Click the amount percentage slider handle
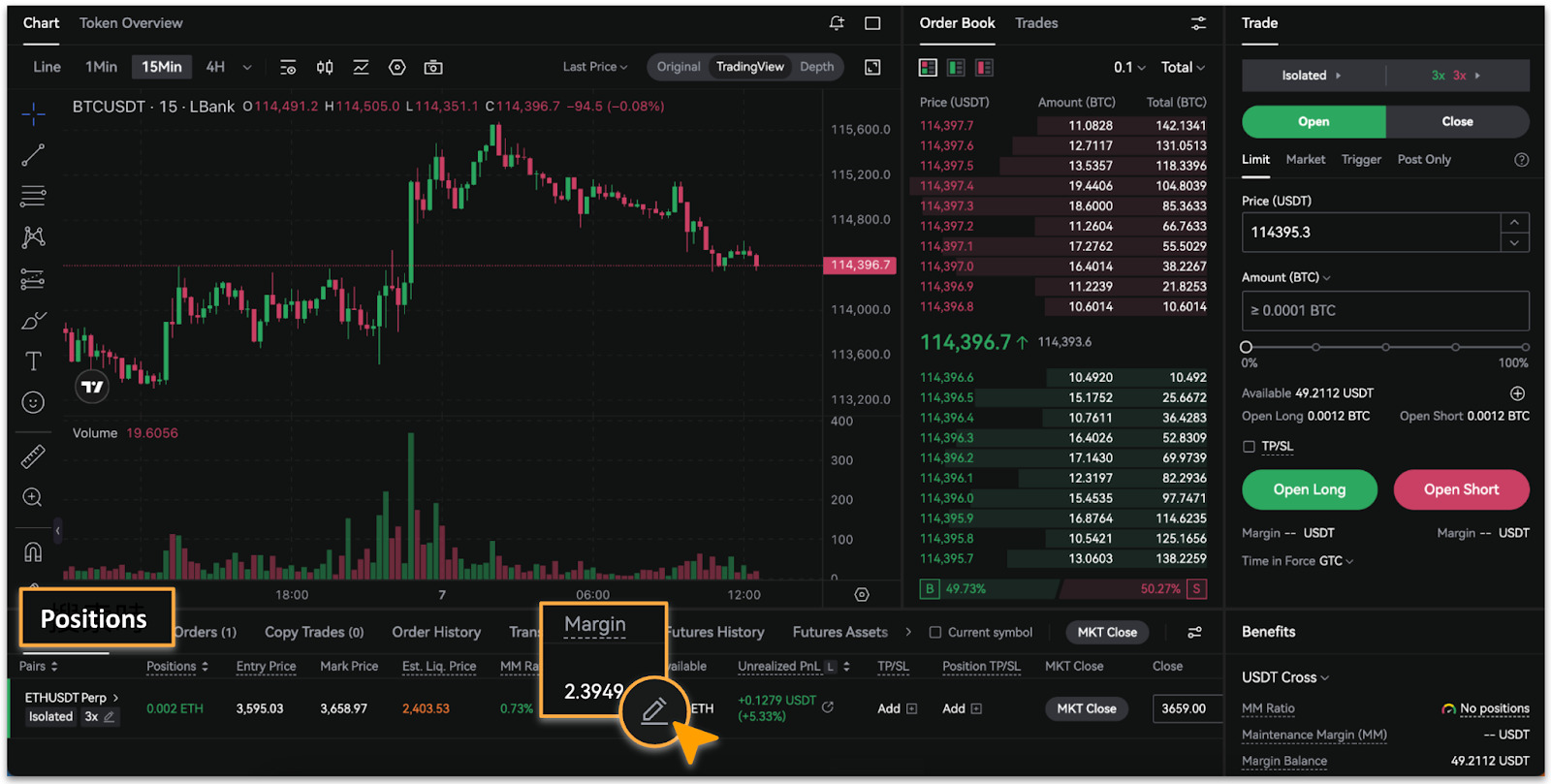The height and width of the screenshot is (784, 1551). (x=1247, y=347)
